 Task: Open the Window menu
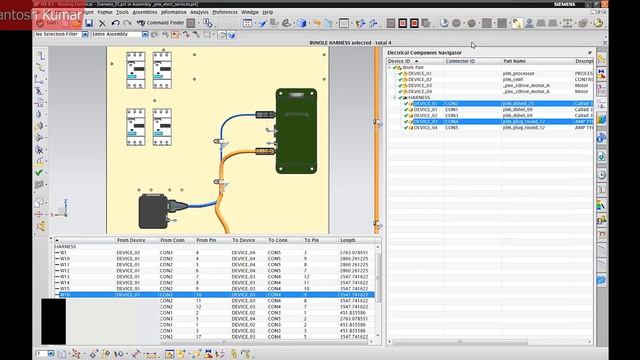coord(250,12)
